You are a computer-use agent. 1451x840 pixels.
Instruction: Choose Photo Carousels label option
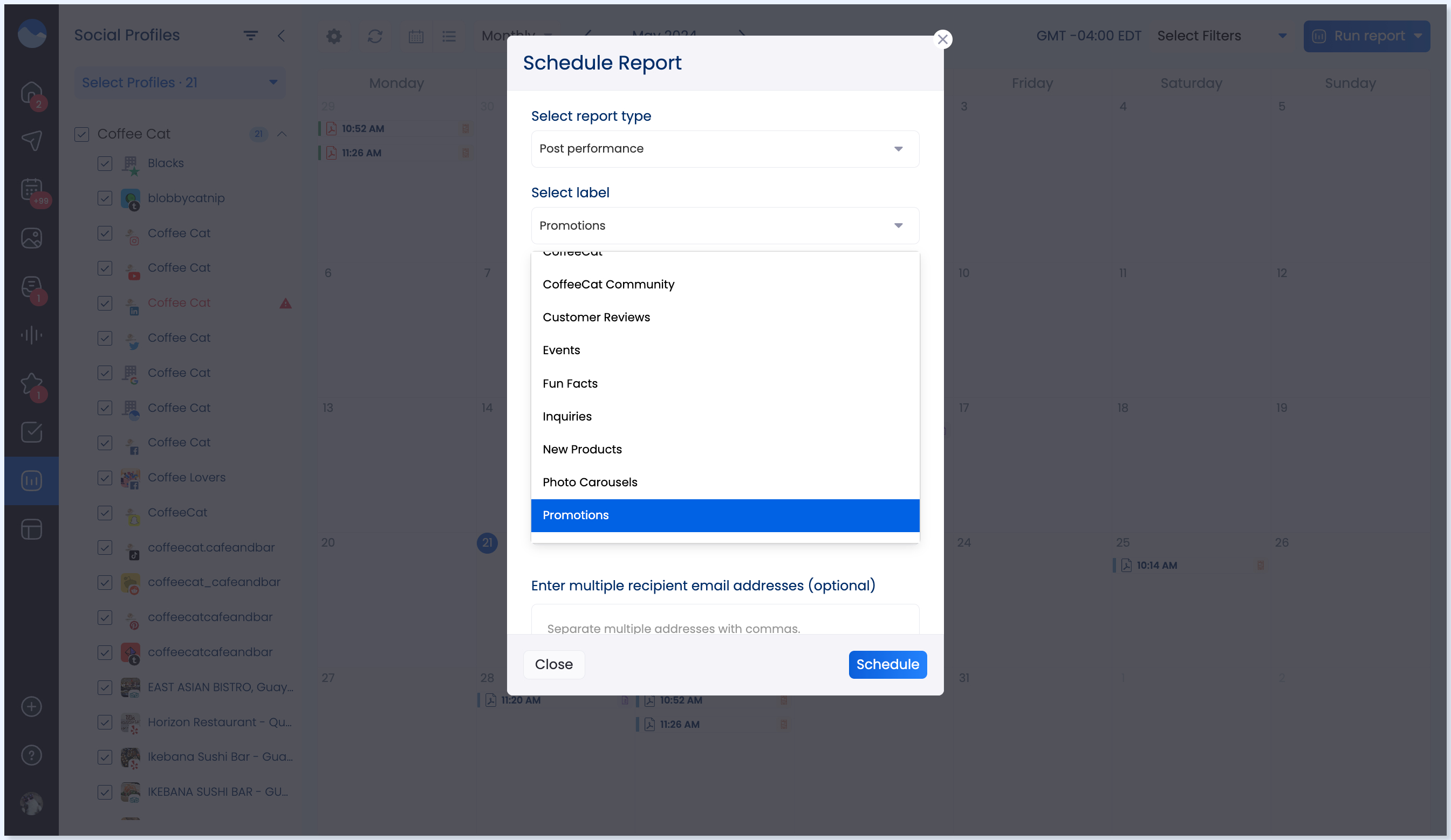[724, 482]
